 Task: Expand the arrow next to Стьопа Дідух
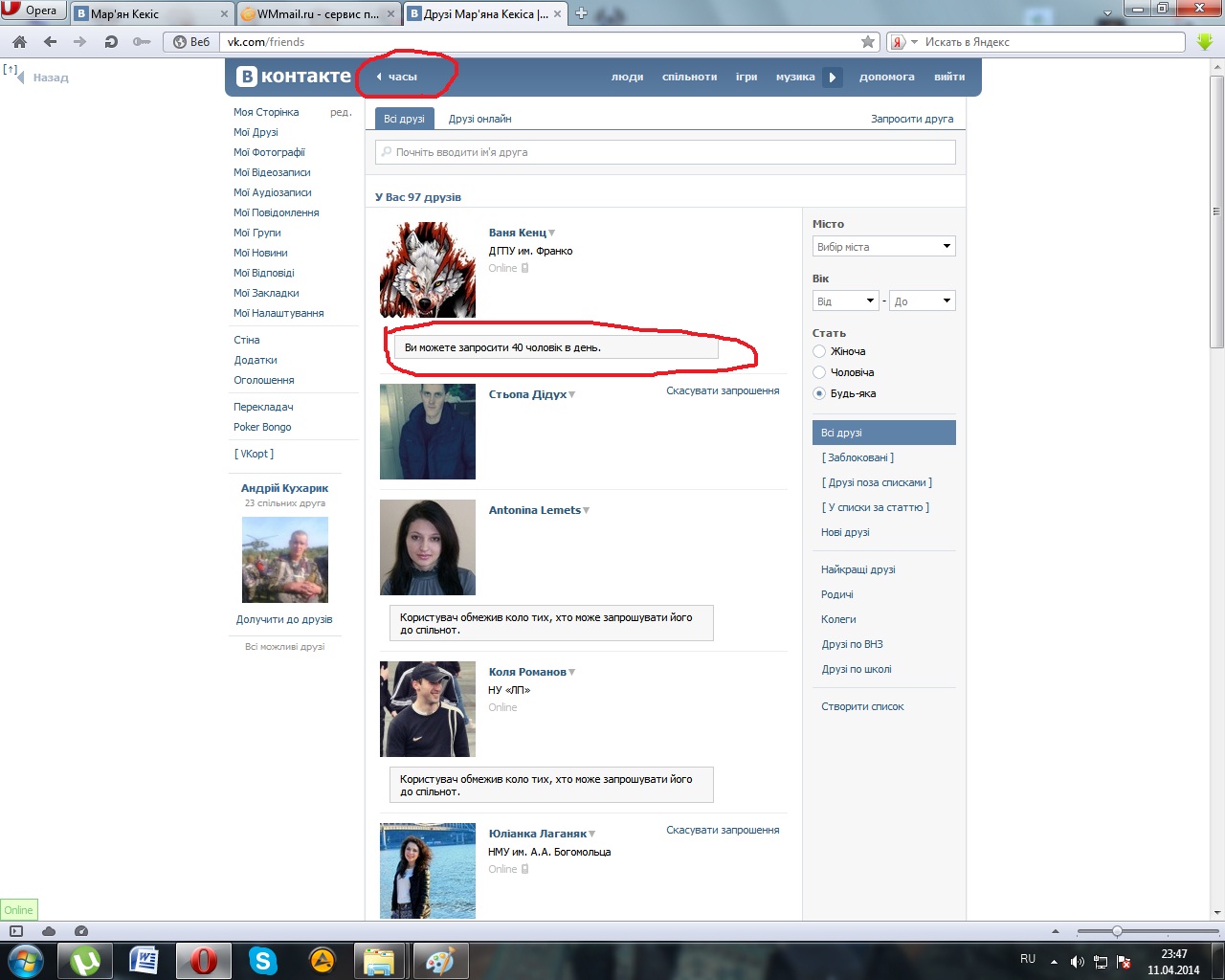[572, 395]
